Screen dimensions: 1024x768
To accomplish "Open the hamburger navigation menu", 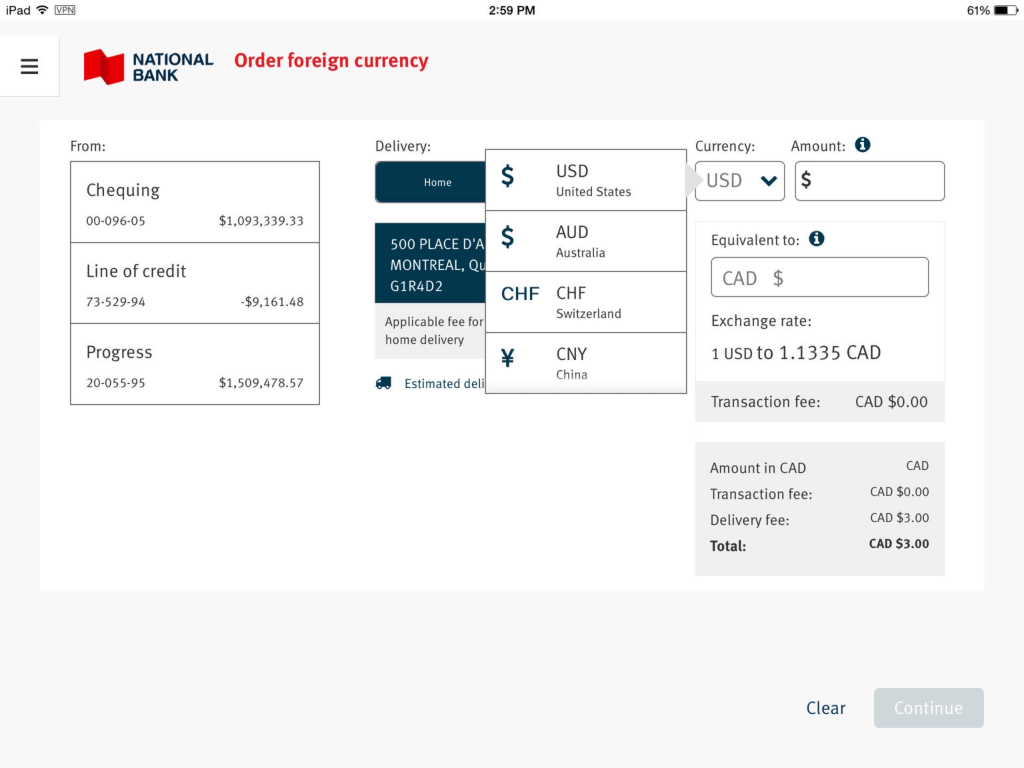I will 29,66.
